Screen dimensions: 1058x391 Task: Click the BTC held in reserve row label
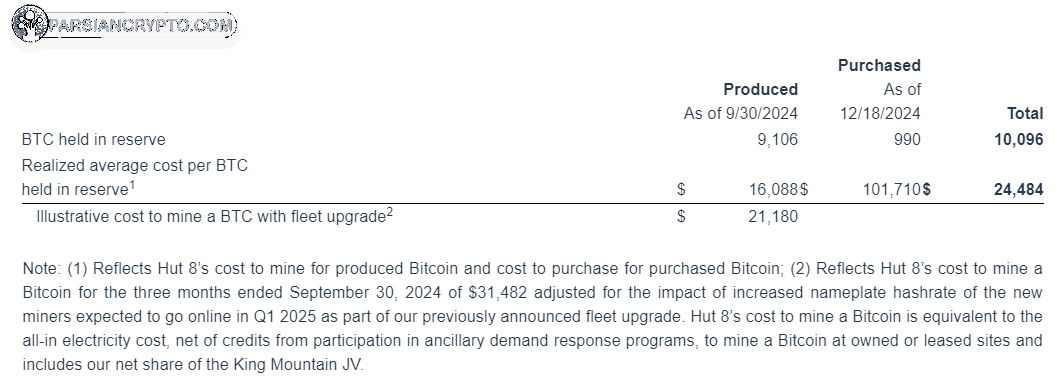tap(94, 139)
